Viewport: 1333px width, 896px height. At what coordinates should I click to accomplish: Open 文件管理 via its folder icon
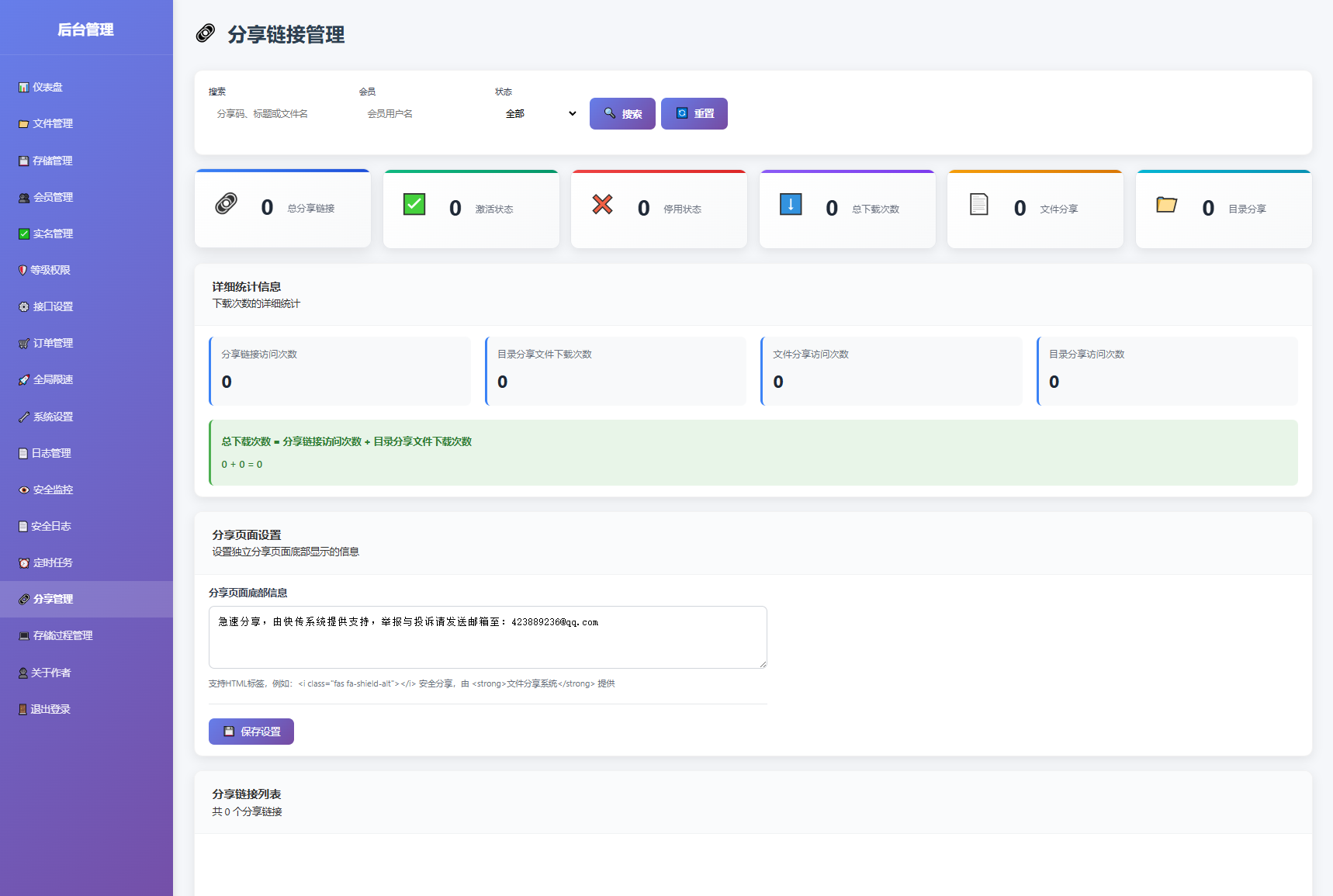[23, 123]
